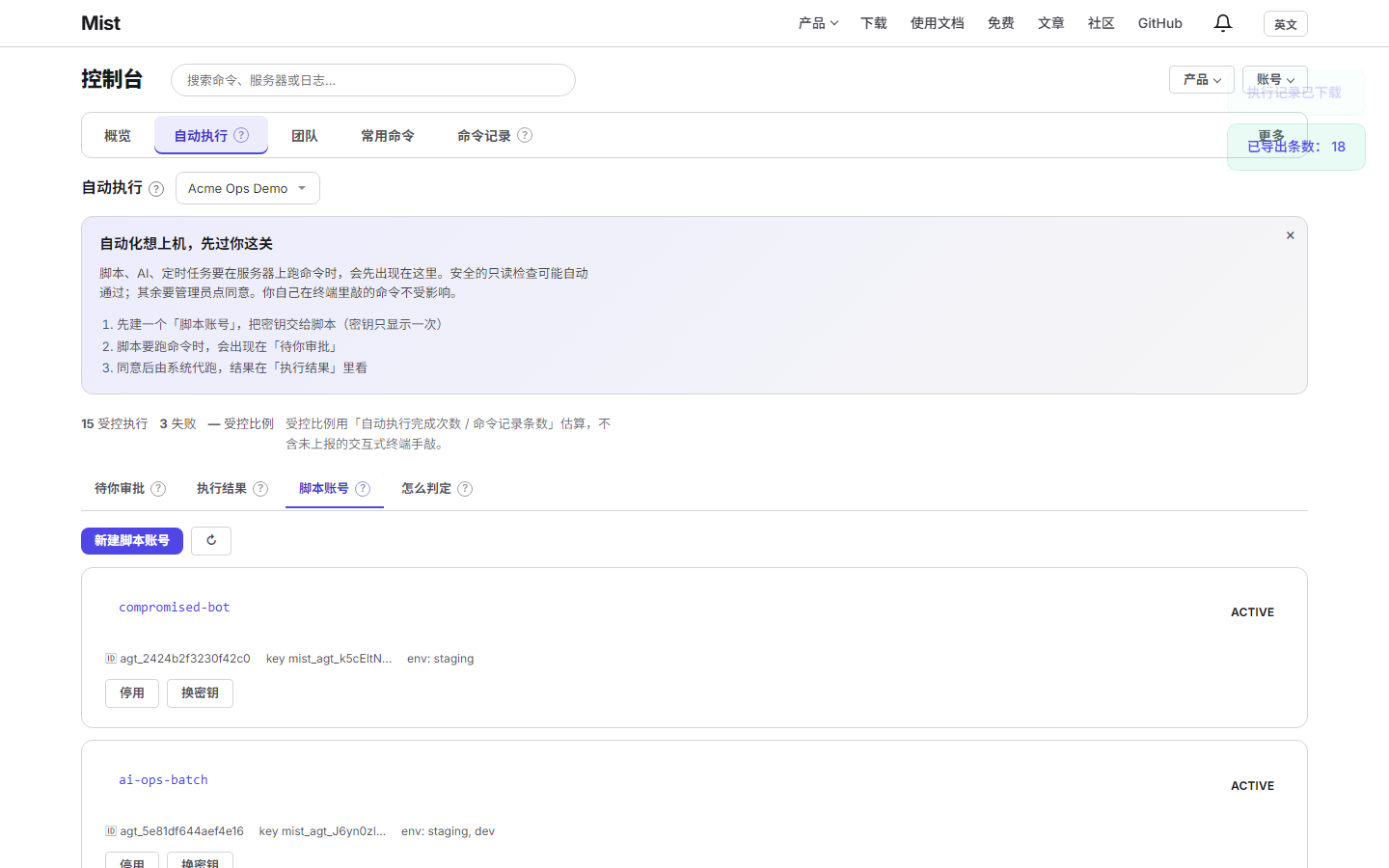Viewport: 1389px width, 868px height.
Task: Open 使用文档 link
Action: tap(938, 23)
